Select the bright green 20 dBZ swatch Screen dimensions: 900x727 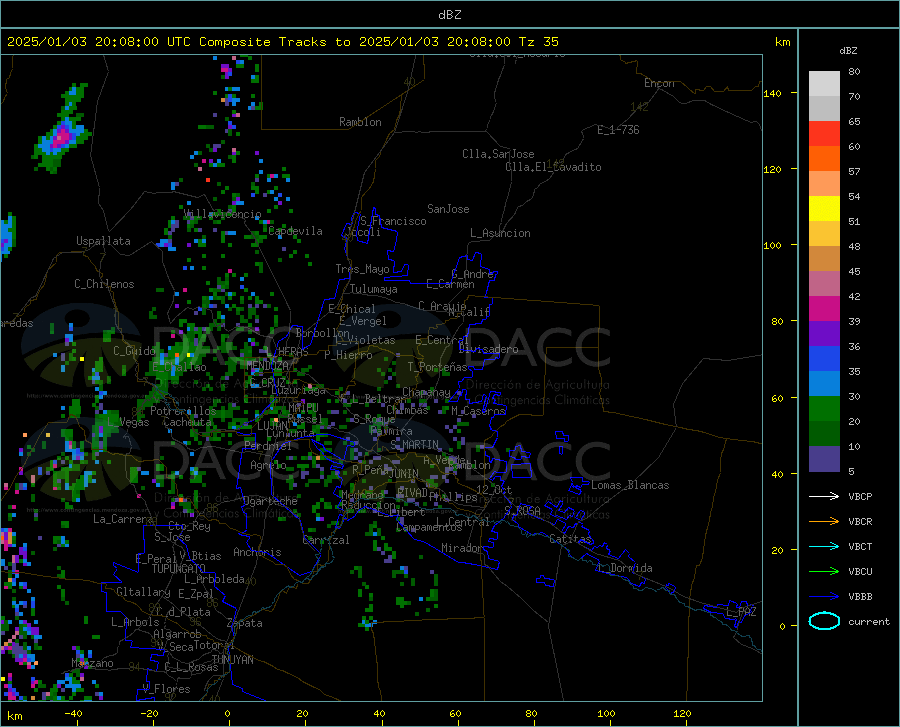point(824,409)
